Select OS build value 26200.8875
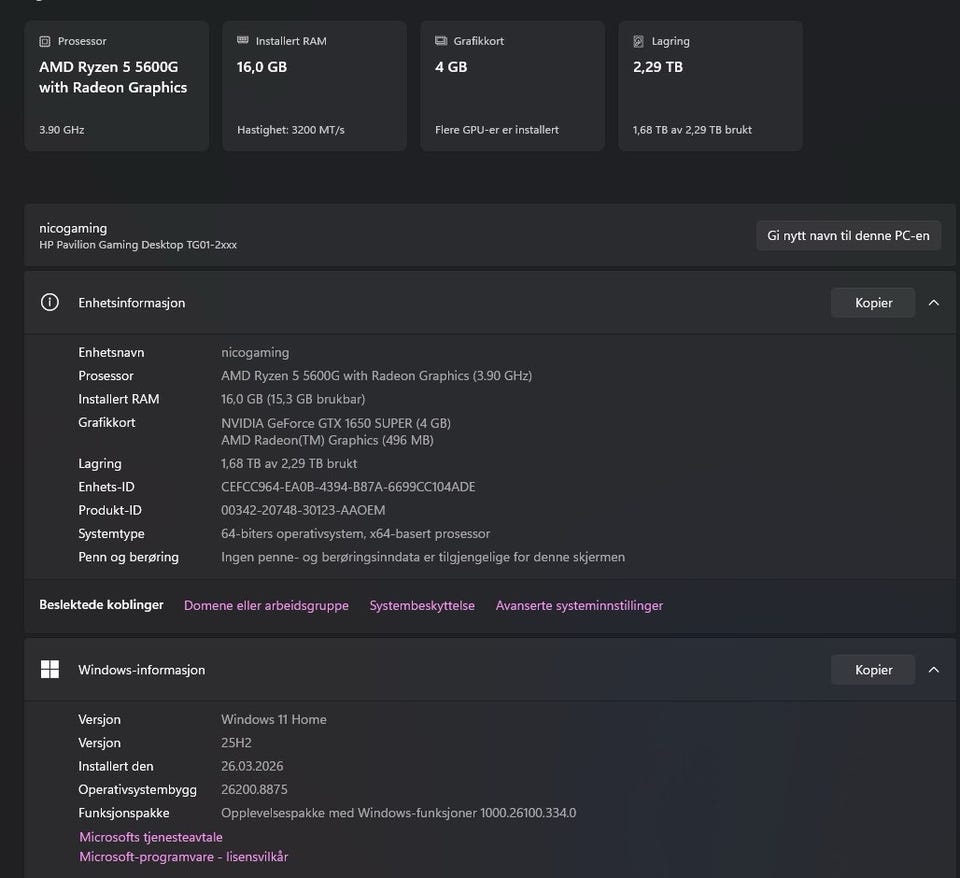The image size is (960, 878). click(254, 789)
